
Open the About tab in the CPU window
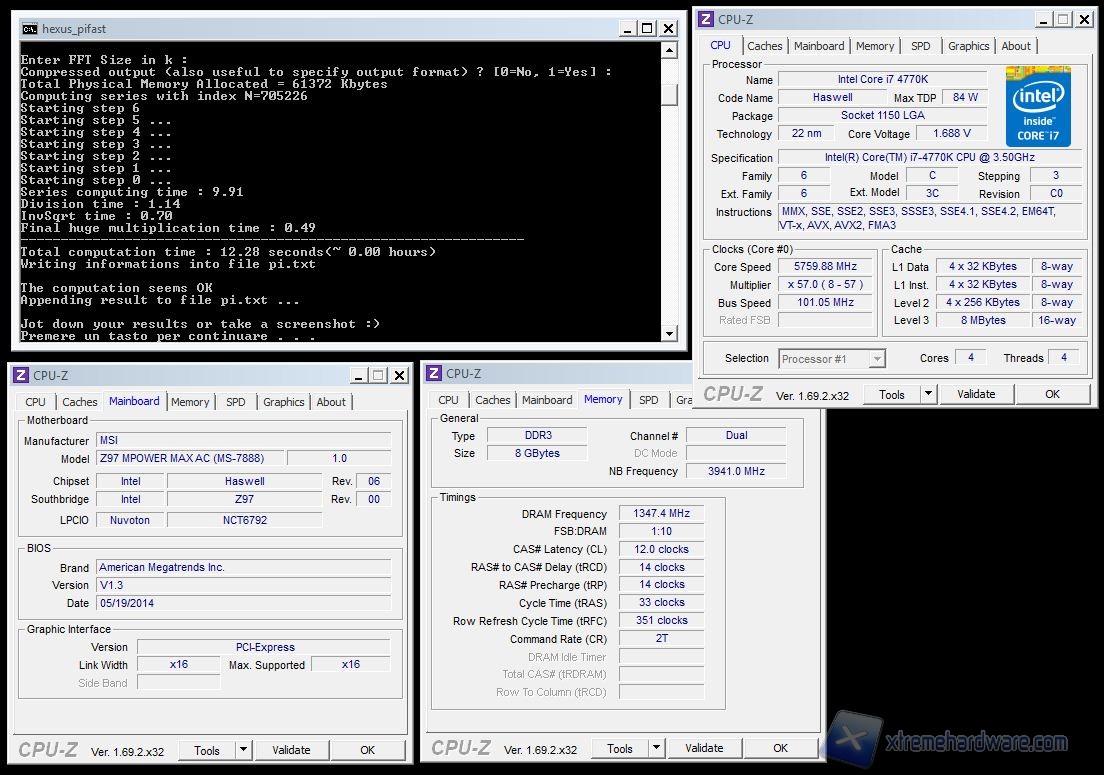1016,46
